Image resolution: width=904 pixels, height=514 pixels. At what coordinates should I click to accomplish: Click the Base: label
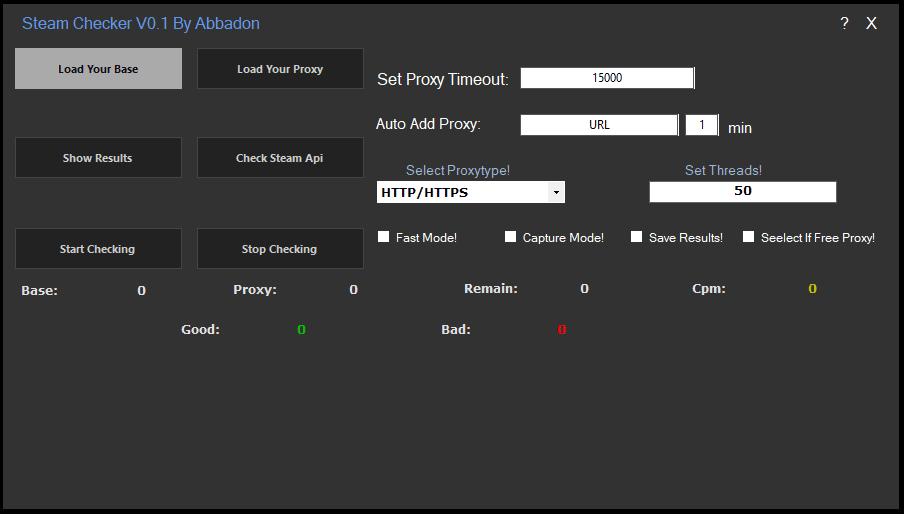click(x=39, y=290)
